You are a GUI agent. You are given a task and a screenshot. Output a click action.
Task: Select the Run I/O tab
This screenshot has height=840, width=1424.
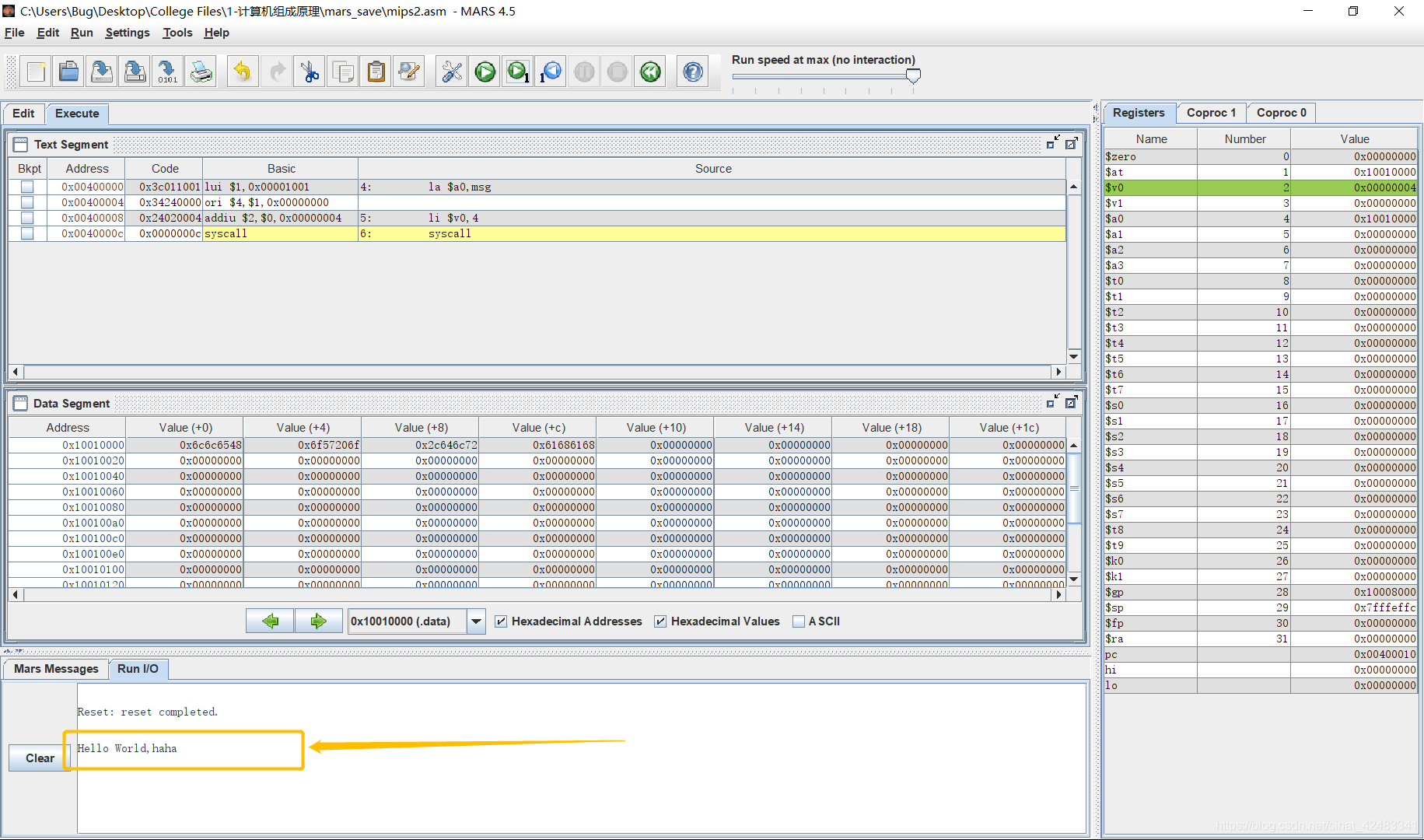(138, 669)
